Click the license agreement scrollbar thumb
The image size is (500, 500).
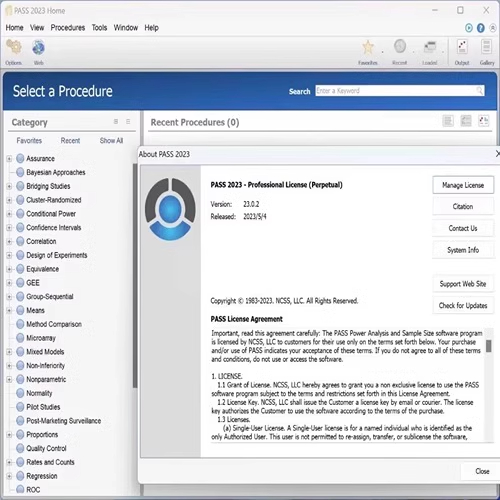pos(489,346)
